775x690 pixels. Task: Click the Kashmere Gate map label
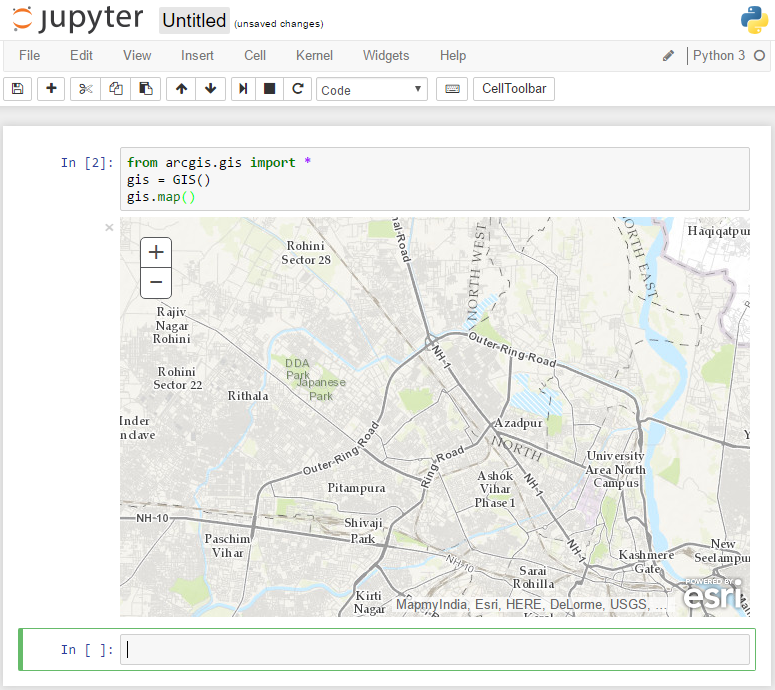[x=646, y=562]
